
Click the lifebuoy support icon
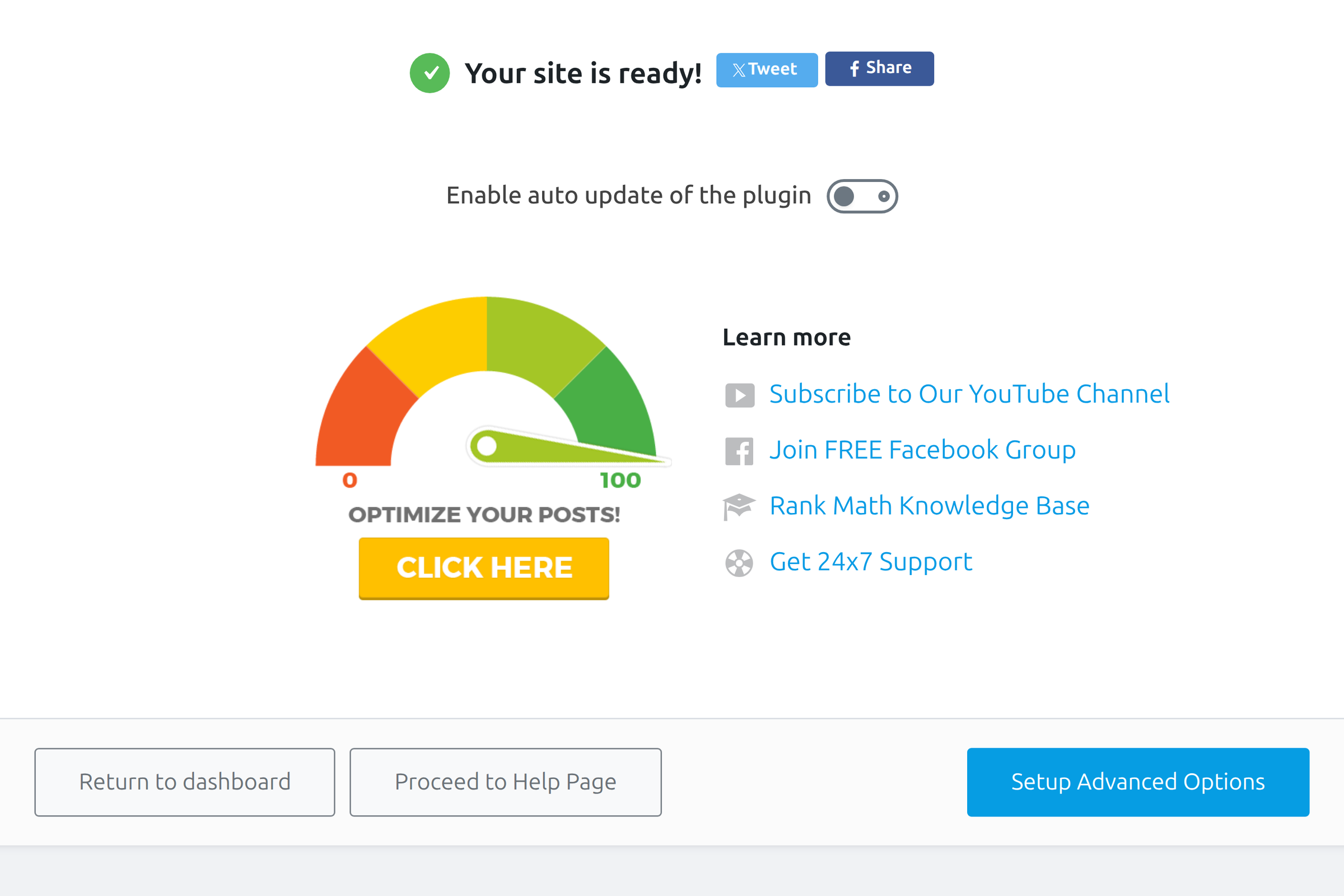pyautogui.click(x=739, y=563)
